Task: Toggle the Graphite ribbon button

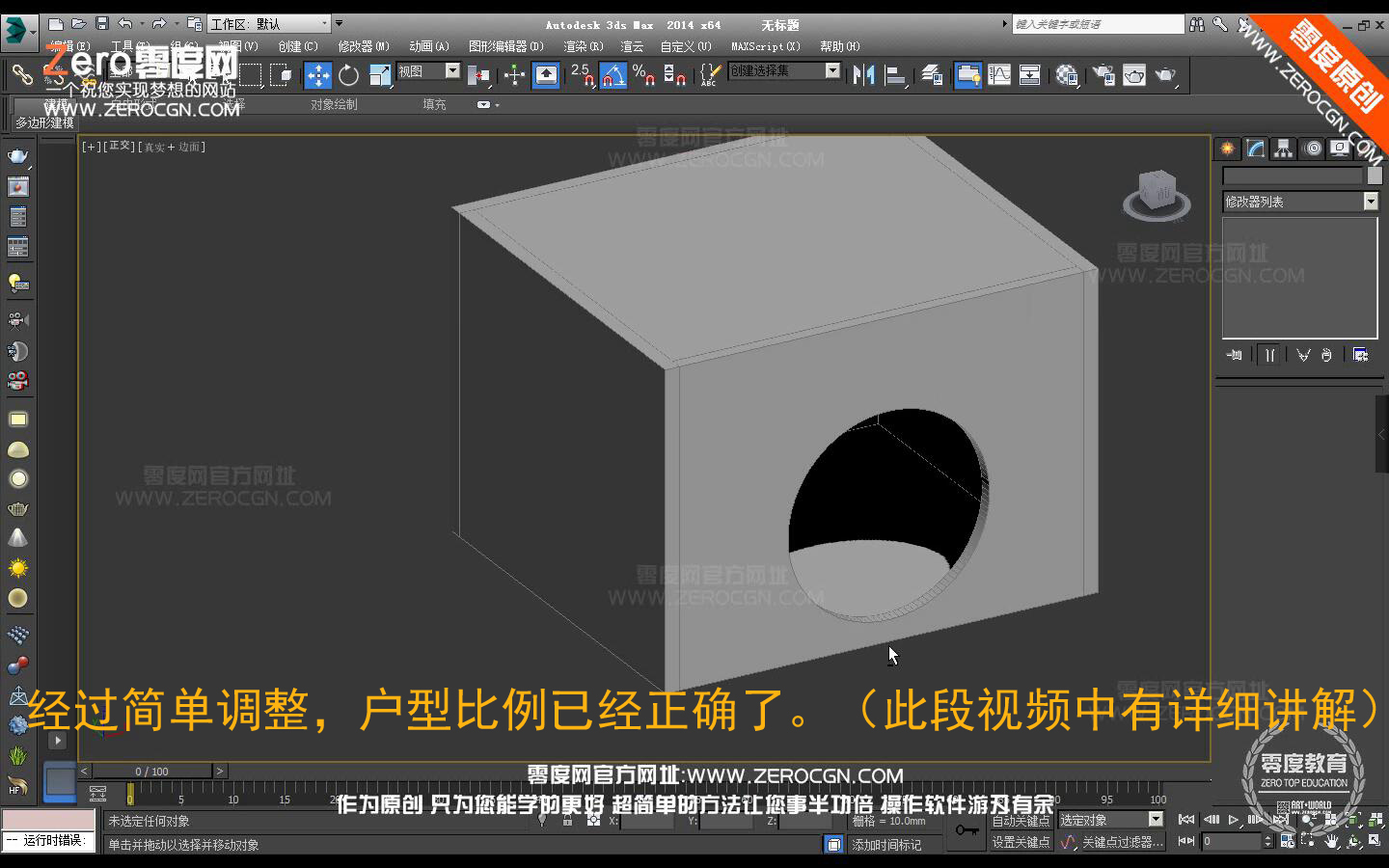Action: click(967, 74)
